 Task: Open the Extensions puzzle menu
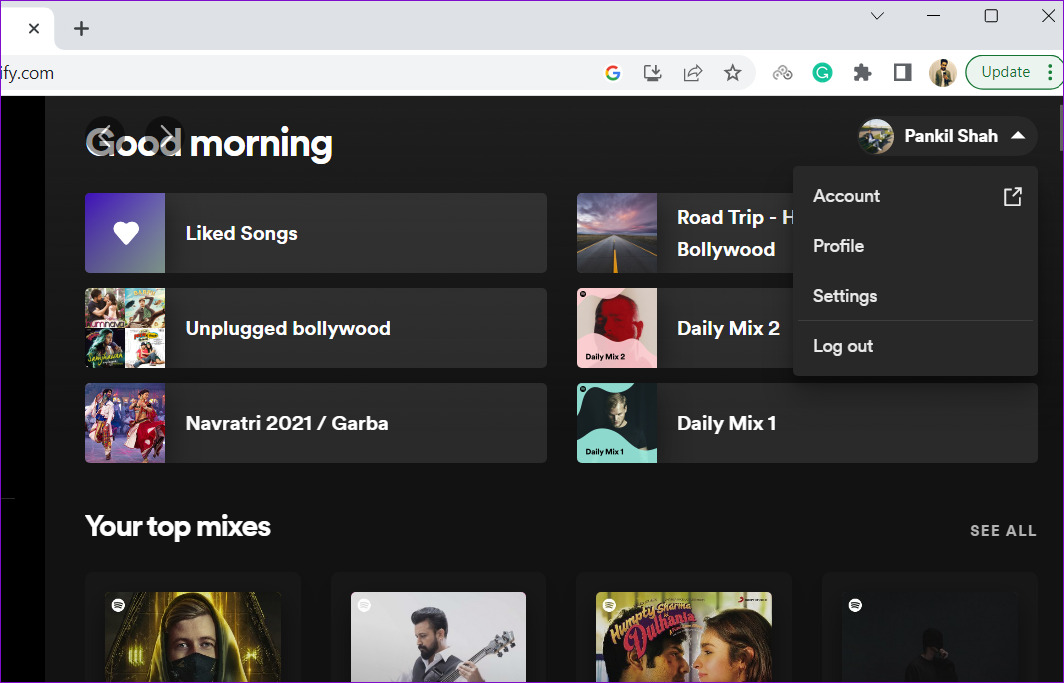pyautogui.click(x=862, y=73)
